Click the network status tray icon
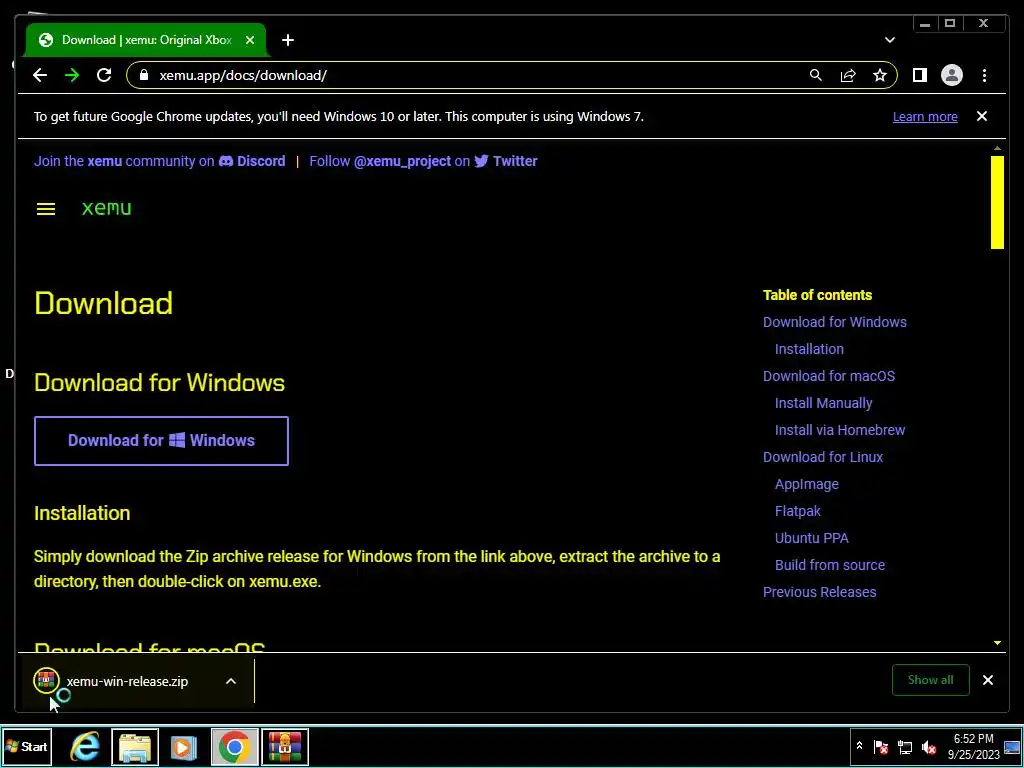1024x768 pixels. coord(904,746)
